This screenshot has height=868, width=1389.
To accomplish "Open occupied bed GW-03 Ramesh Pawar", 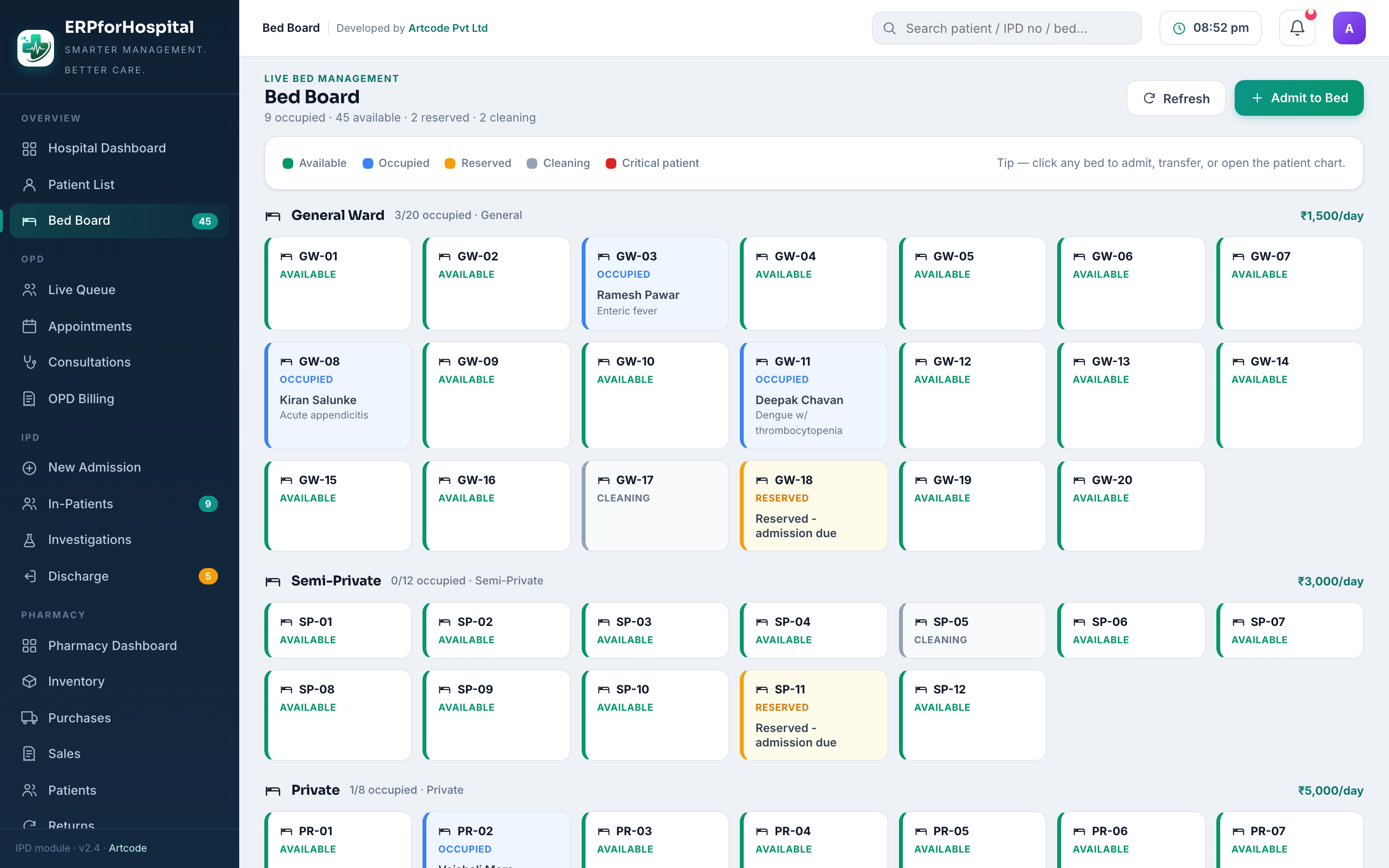I will pyautogui.click(x=655, y=284).
